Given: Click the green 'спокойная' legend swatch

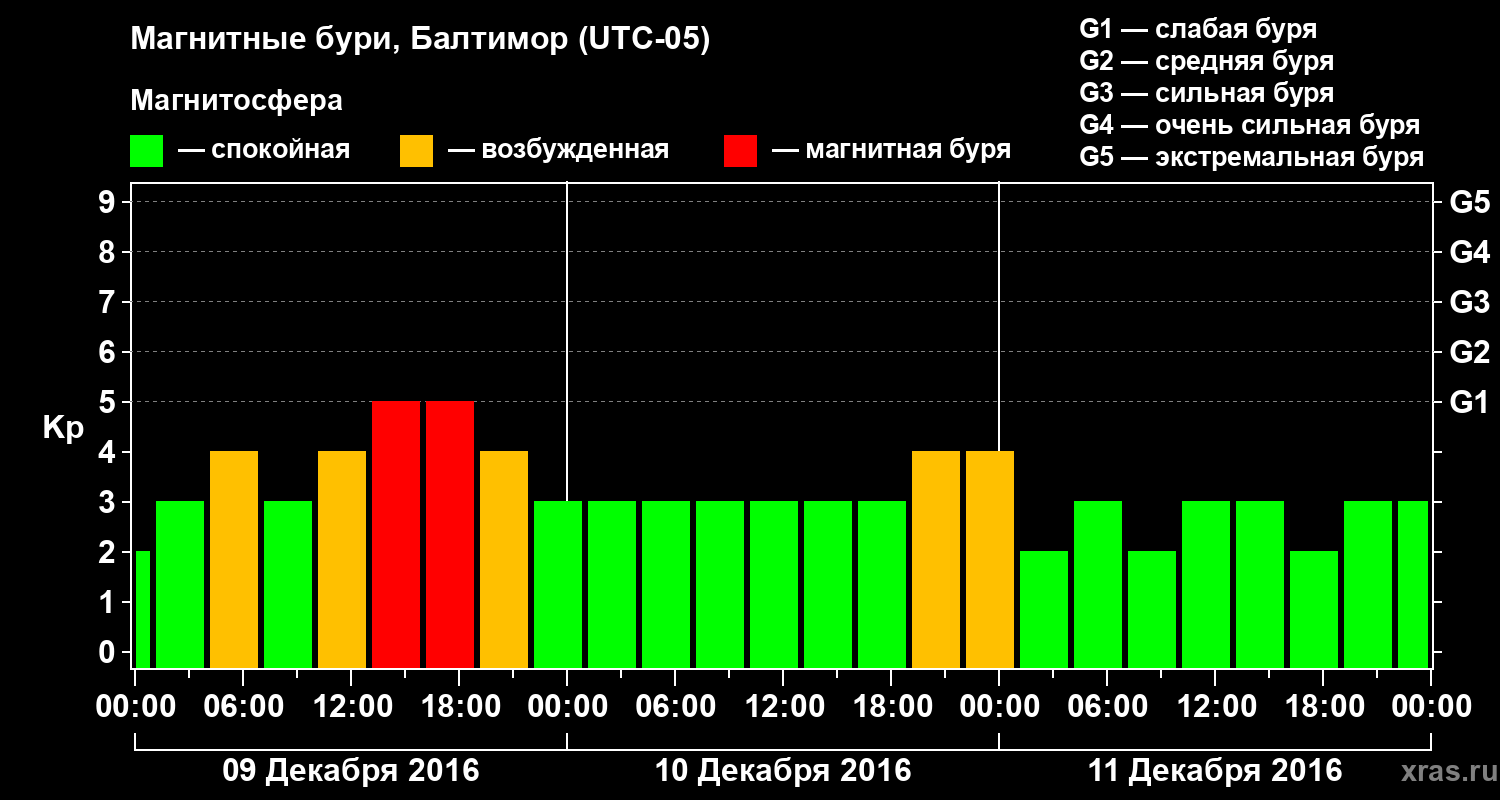Looking at the screenshot, I should click(146, 151).
